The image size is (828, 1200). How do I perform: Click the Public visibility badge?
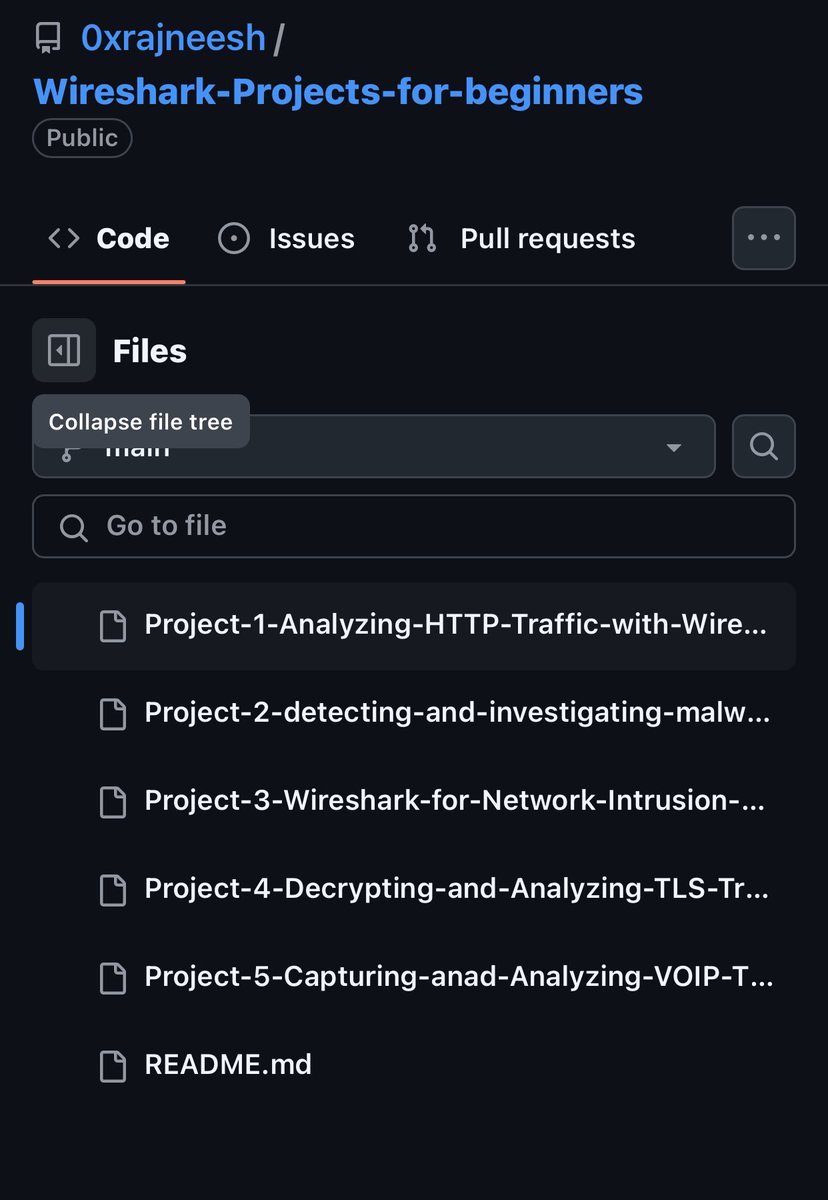pyautogui.click(x=82, y=138)
